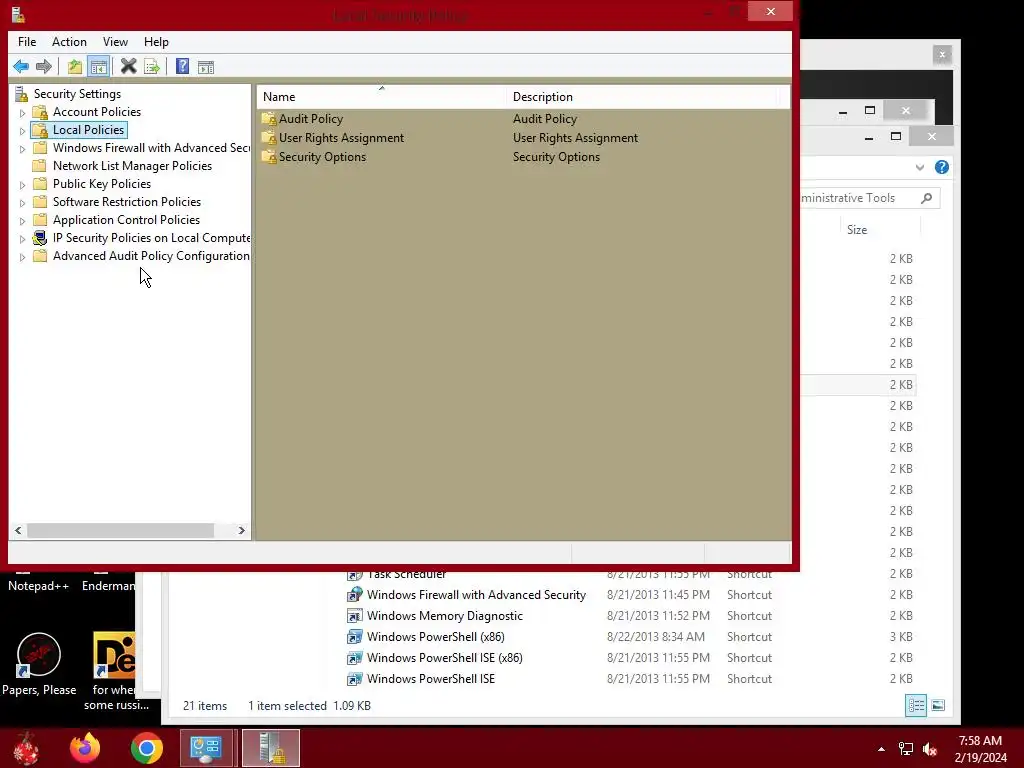Expand IP Security Policies arrow

tap(22, 239)
